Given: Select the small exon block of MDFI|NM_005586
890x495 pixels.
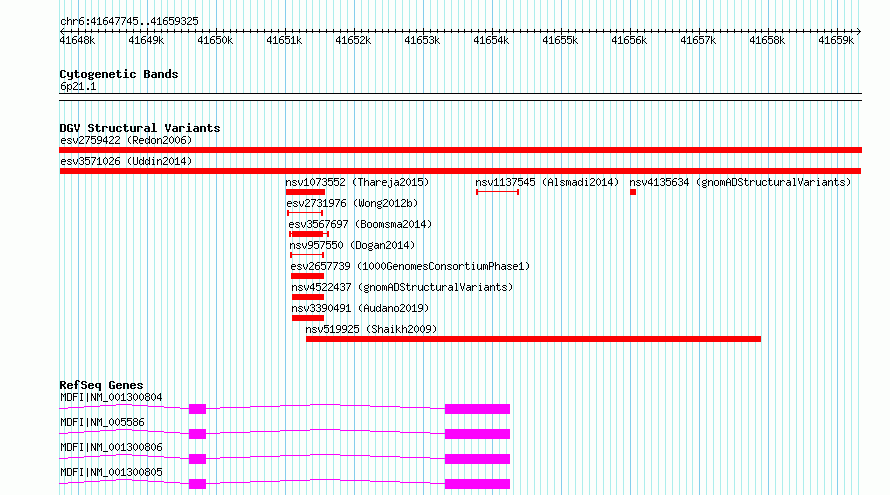Looking at the screenshot, I should coord(198,434).
